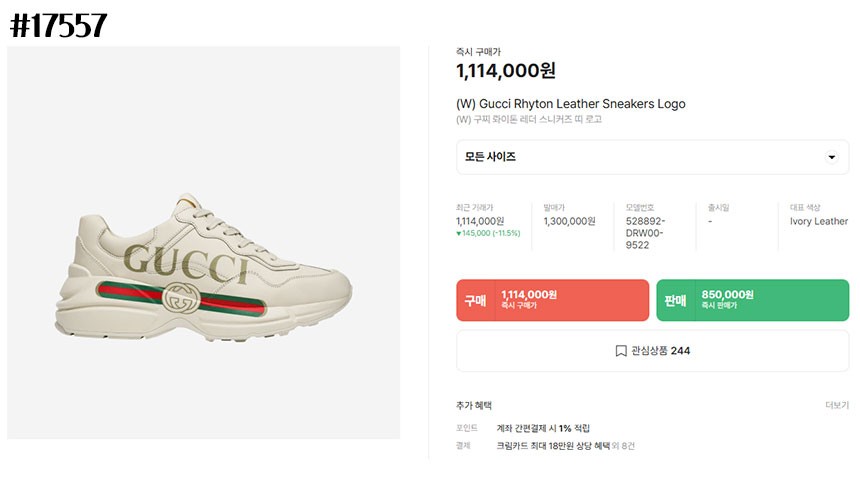Image resolution: width=860 pixels, height=494 pixels.
Task: Add to 관심상품 244 wishlist
Action: pos(652,351)
